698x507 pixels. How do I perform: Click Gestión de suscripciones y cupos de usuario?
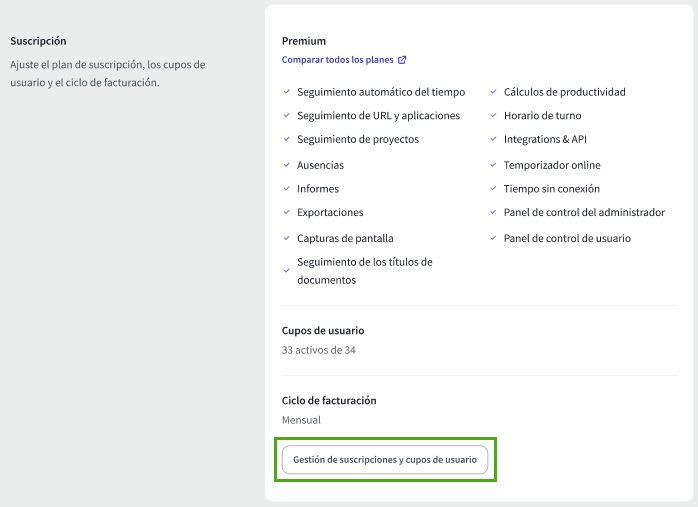[385, 459]
